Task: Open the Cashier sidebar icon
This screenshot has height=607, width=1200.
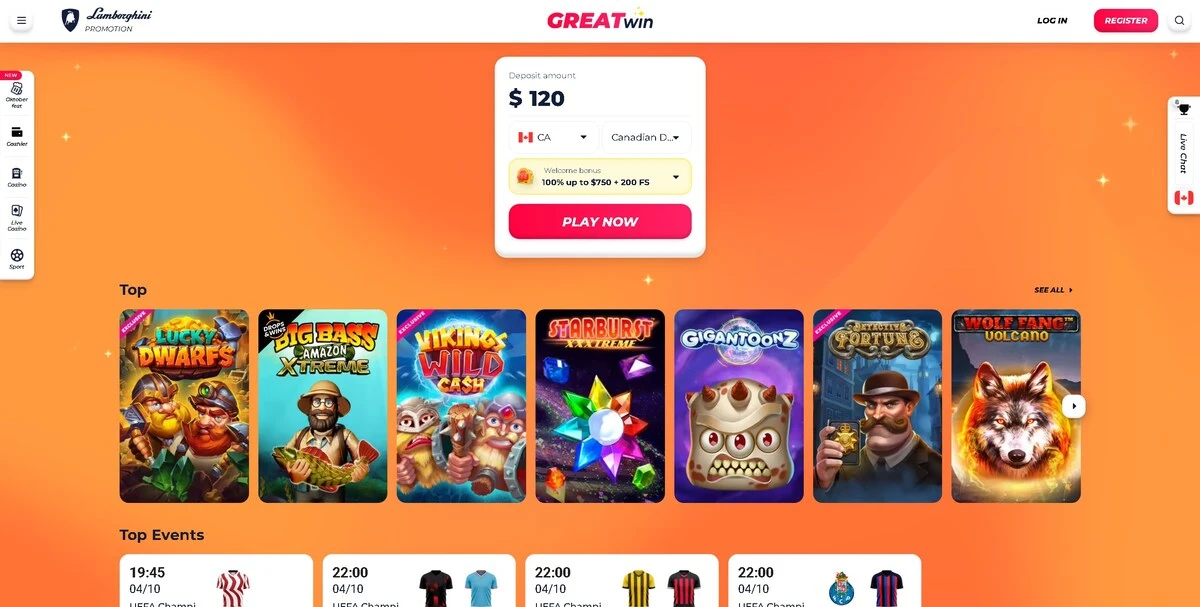Action: tap(17, 136)
